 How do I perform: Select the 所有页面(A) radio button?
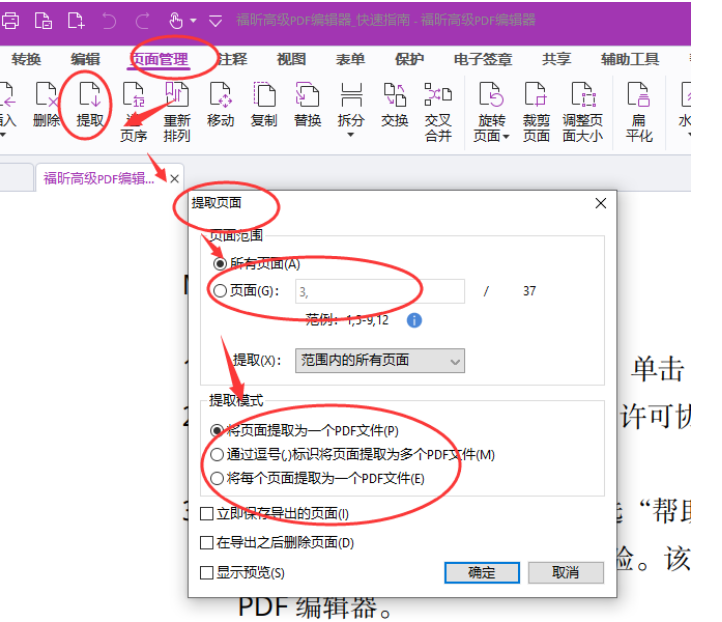click(x=219, y=264)
